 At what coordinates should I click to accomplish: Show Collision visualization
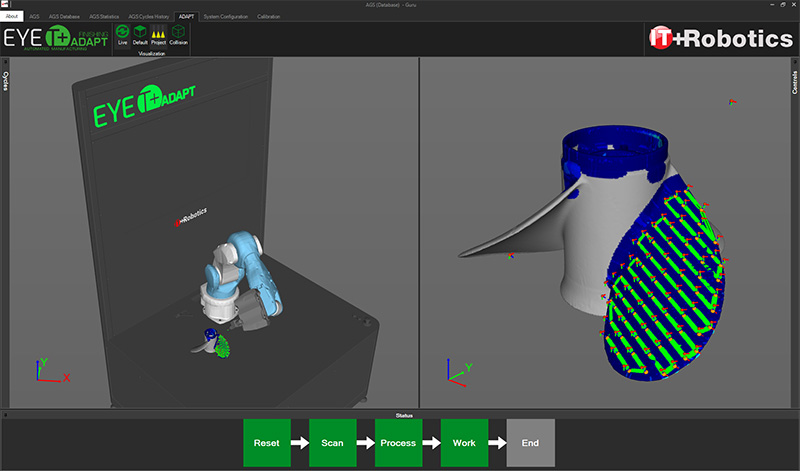178,35
